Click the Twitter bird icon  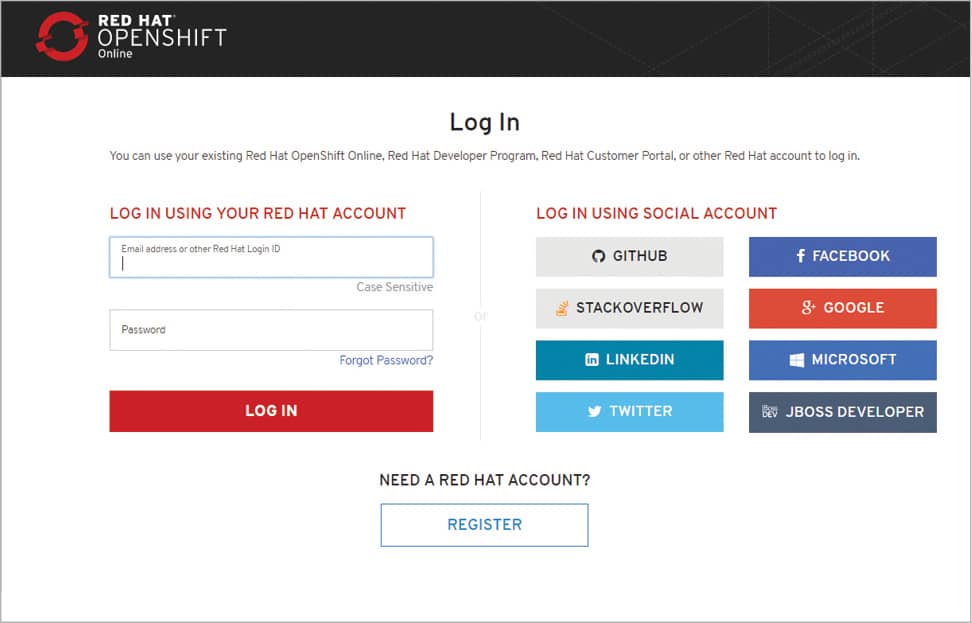coord(594,412)
